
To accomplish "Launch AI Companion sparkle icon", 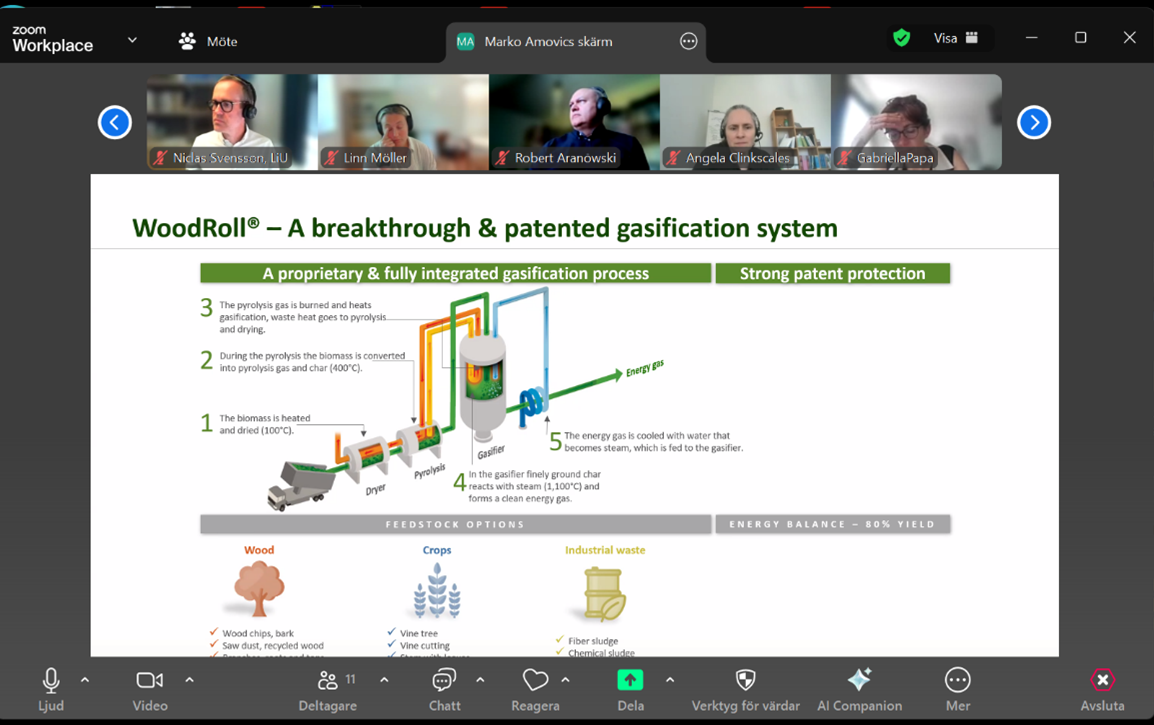I will tap(859, 681).
